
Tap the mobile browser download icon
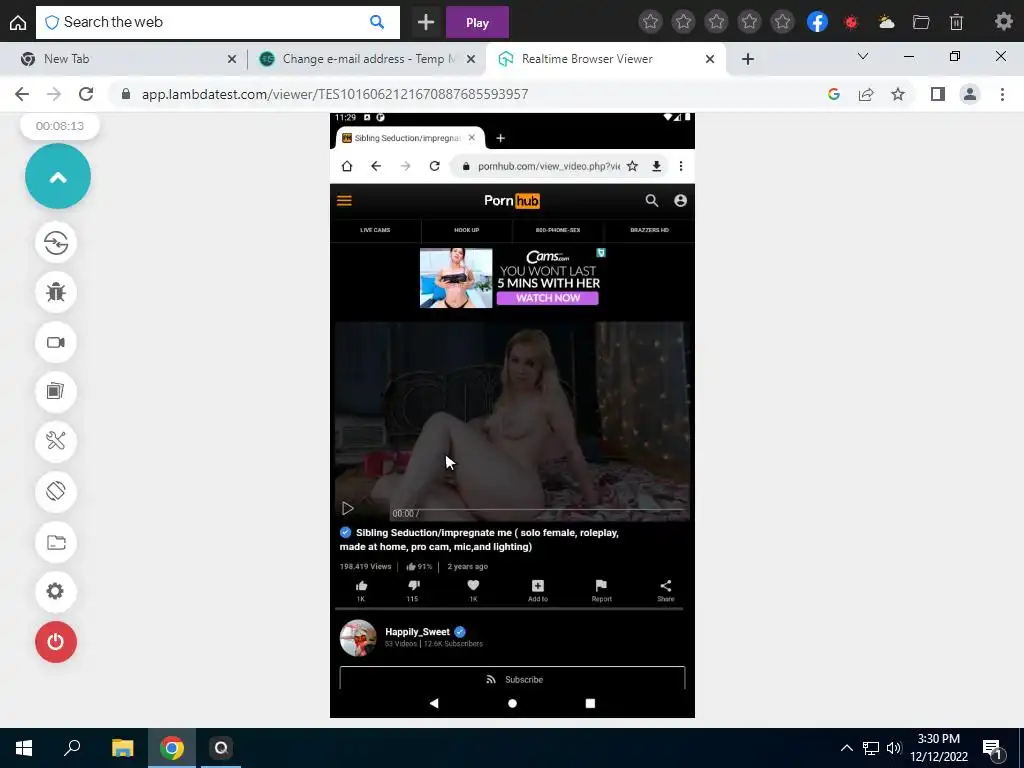656,166
